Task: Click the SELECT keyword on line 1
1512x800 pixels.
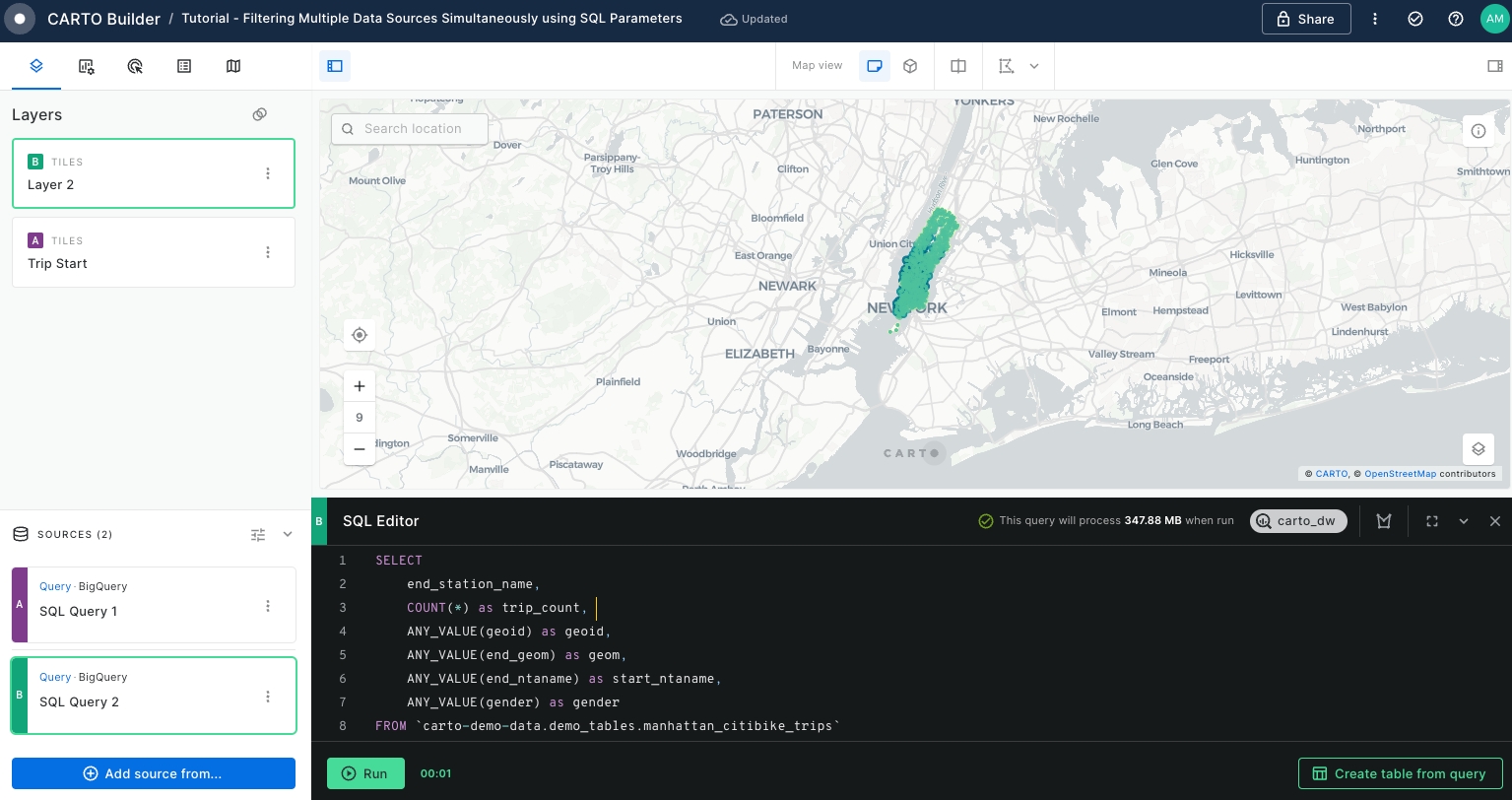Action: [x=399, y=561]
